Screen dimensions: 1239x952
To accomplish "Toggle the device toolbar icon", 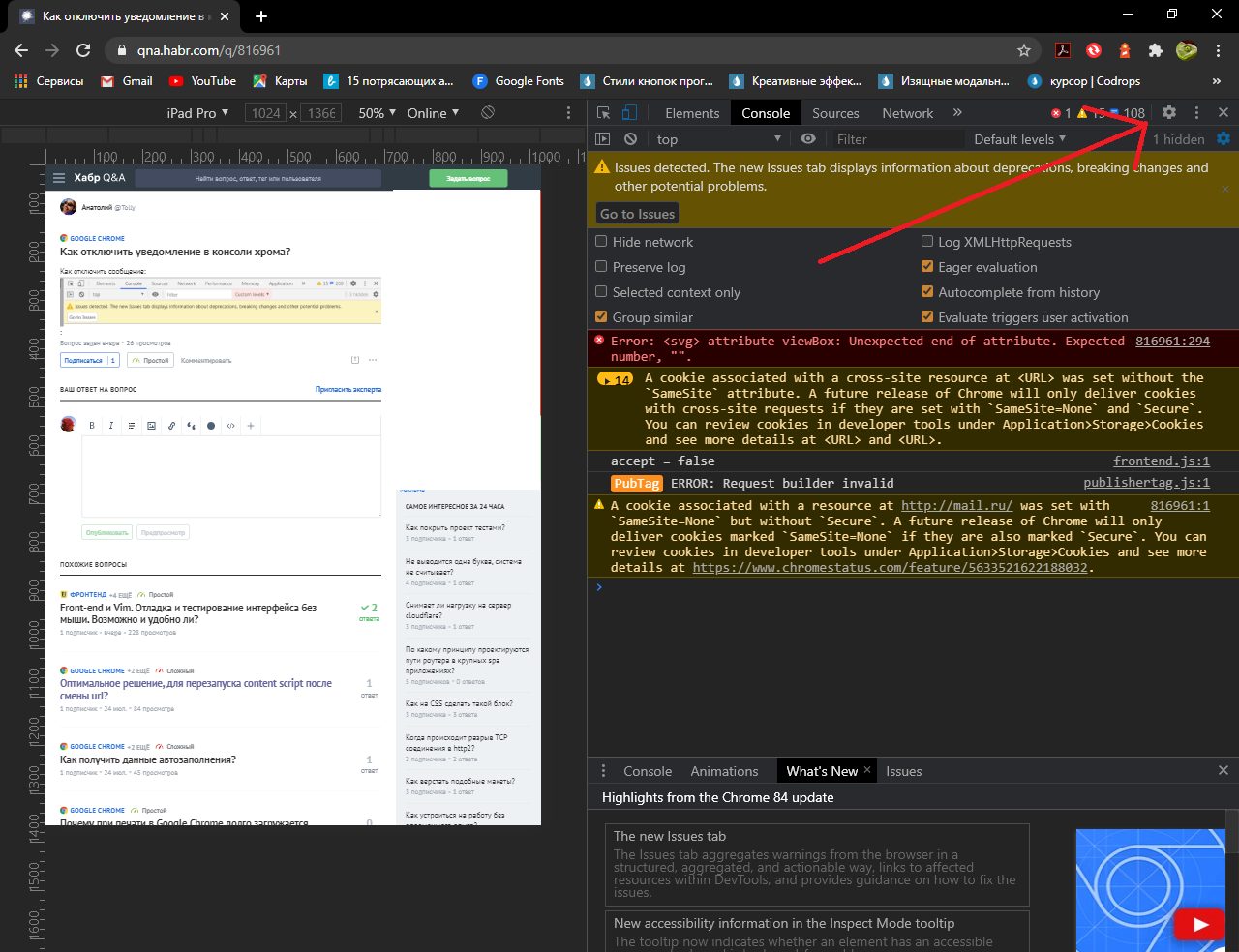I will pyautogui.click(x=630, y=113).
